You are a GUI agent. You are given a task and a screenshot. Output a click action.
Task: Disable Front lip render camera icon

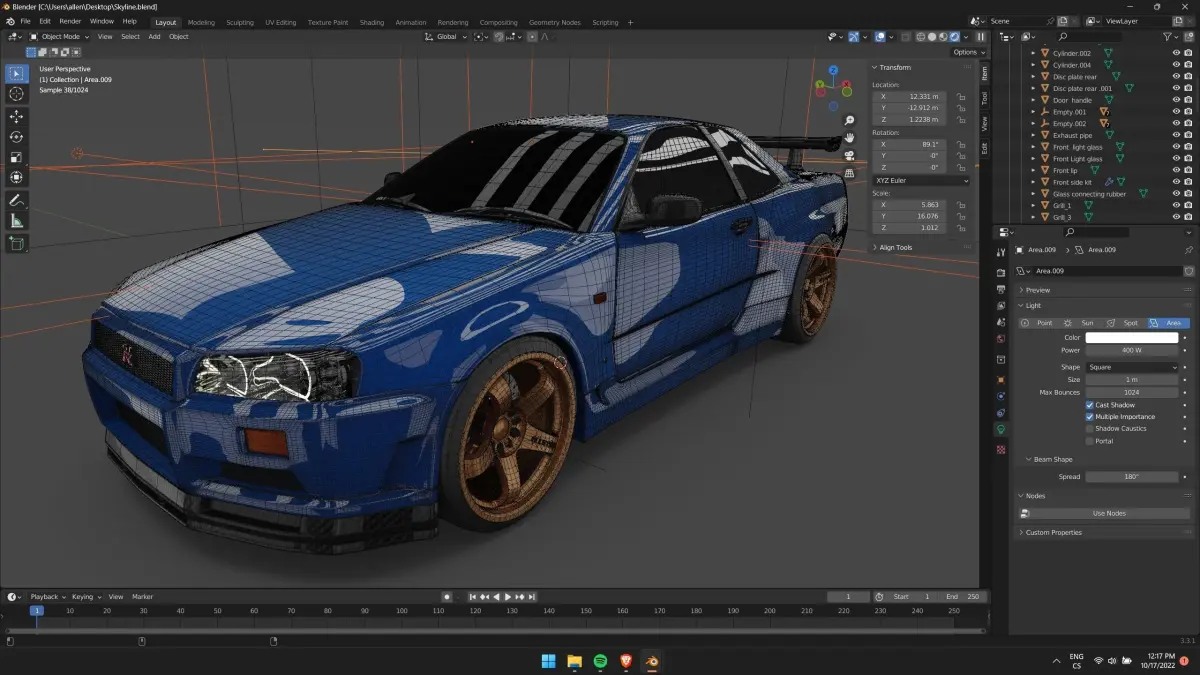click(1188, 170)
